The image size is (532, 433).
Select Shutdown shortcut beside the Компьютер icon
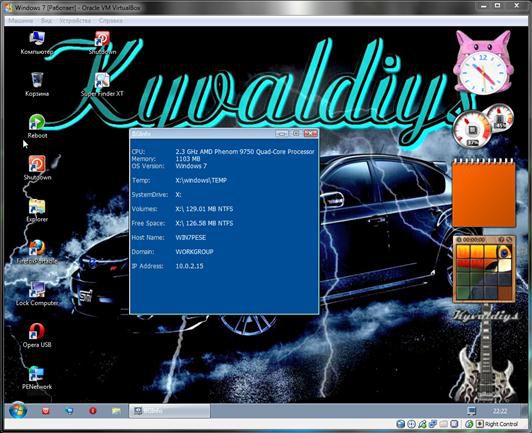102,42
